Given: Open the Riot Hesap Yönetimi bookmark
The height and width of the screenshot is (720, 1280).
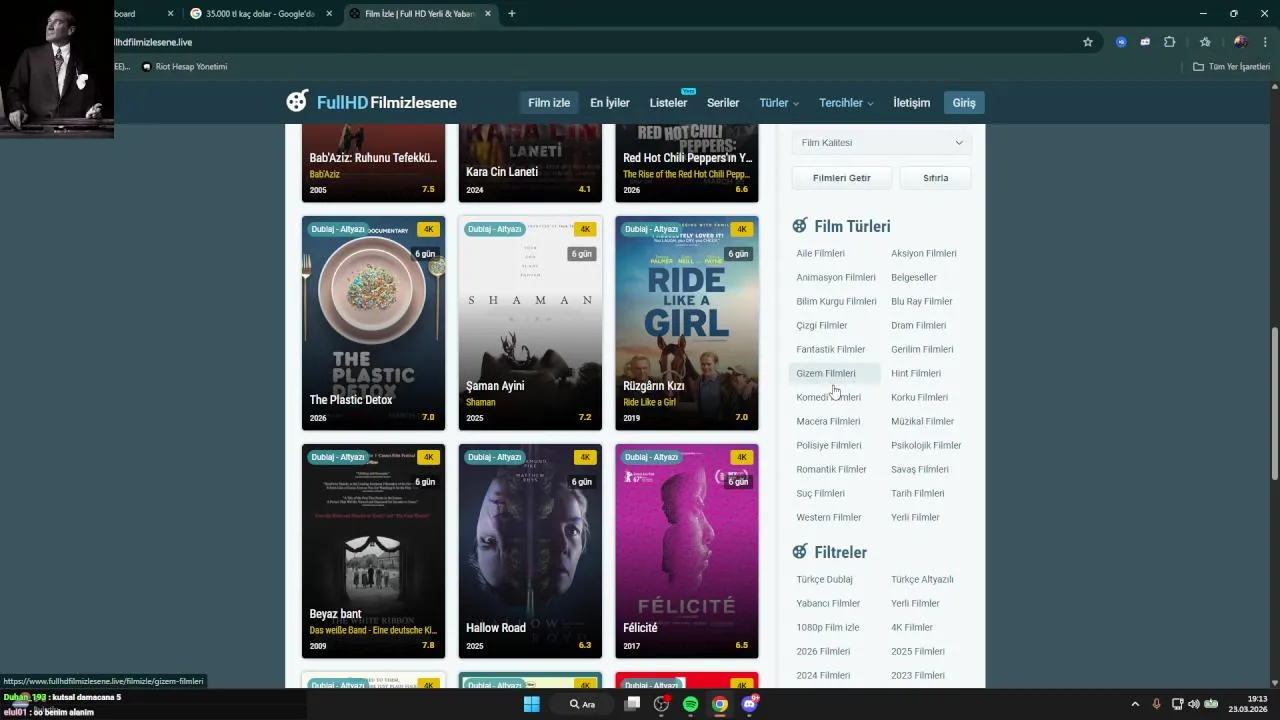Looking at the screenshot, I should (x=185, y=67).
